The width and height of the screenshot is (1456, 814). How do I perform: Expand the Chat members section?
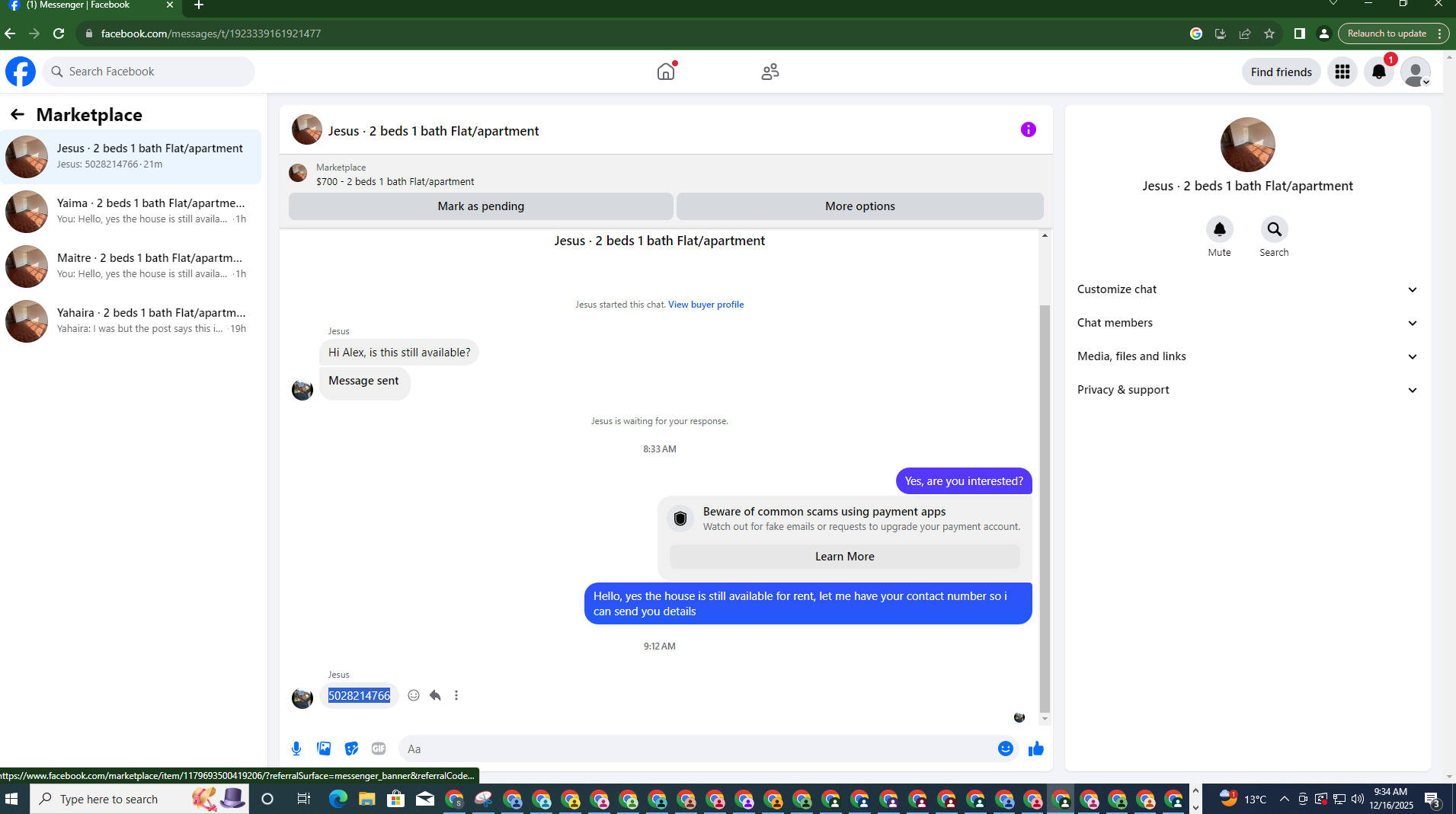(1247, 323)
